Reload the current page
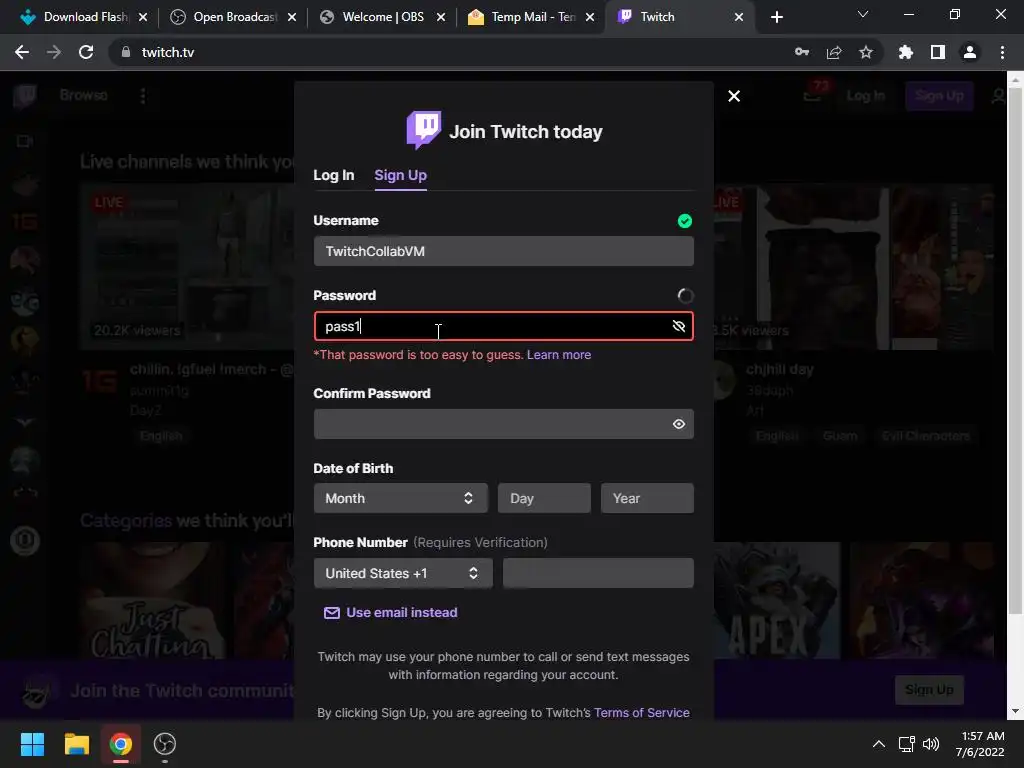 coord(86,52)
